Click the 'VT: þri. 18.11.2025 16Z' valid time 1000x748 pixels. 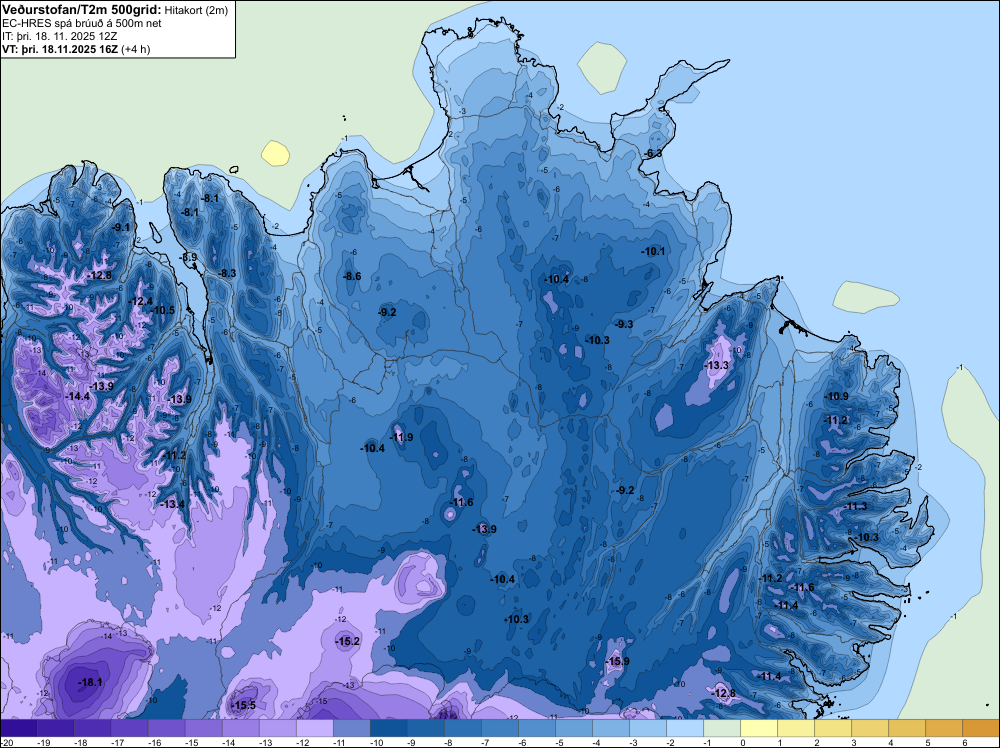pos(60,49)
